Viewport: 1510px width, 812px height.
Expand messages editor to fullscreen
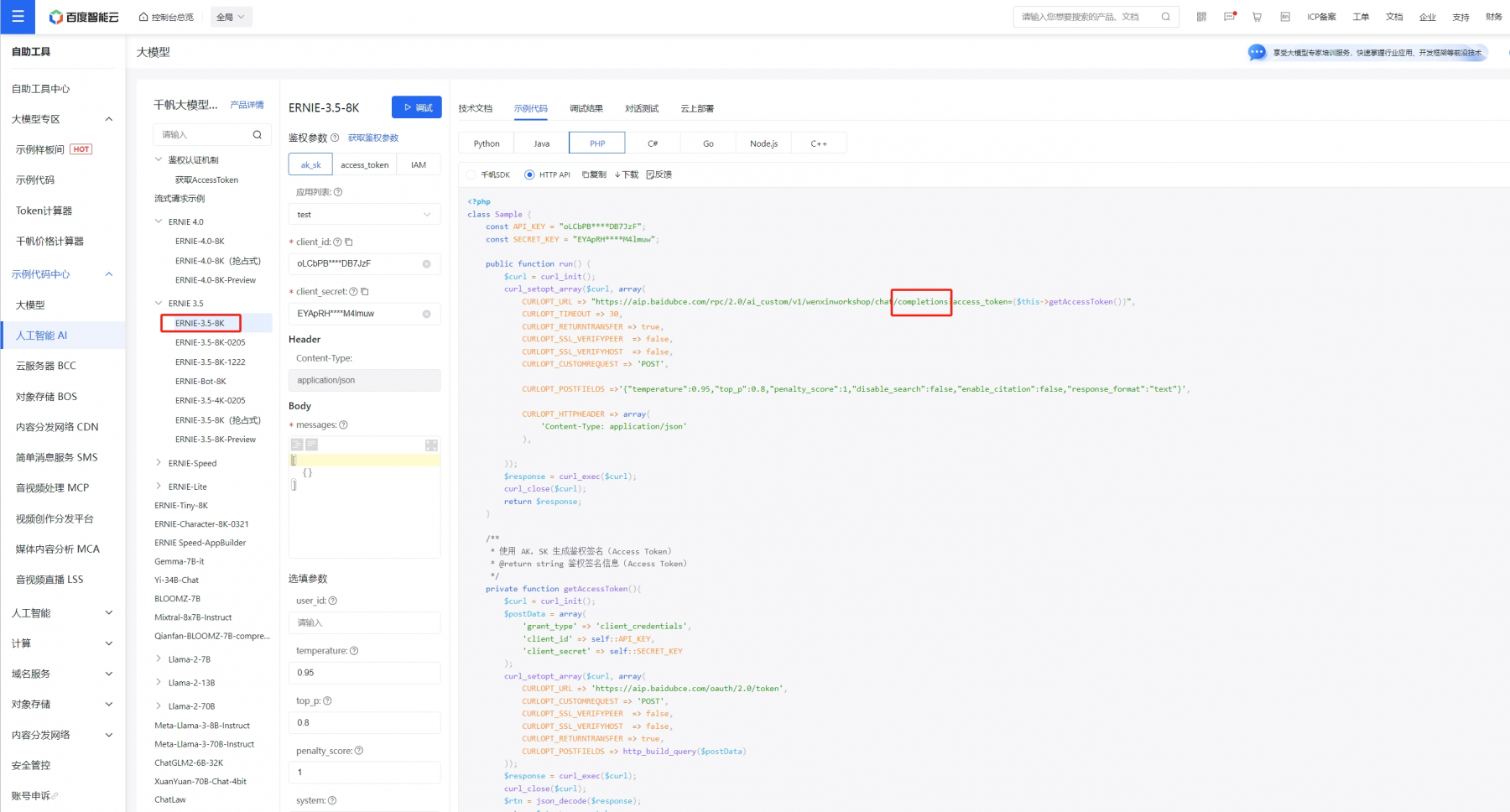point(431,445)
